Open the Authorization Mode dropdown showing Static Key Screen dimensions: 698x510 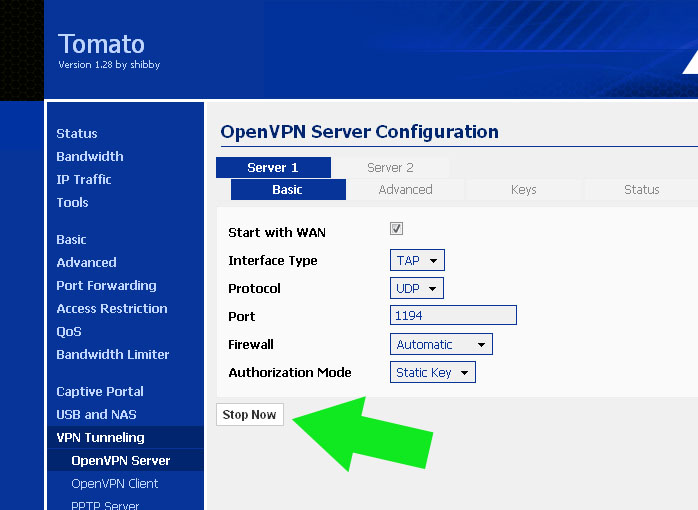tap(433, 372)
